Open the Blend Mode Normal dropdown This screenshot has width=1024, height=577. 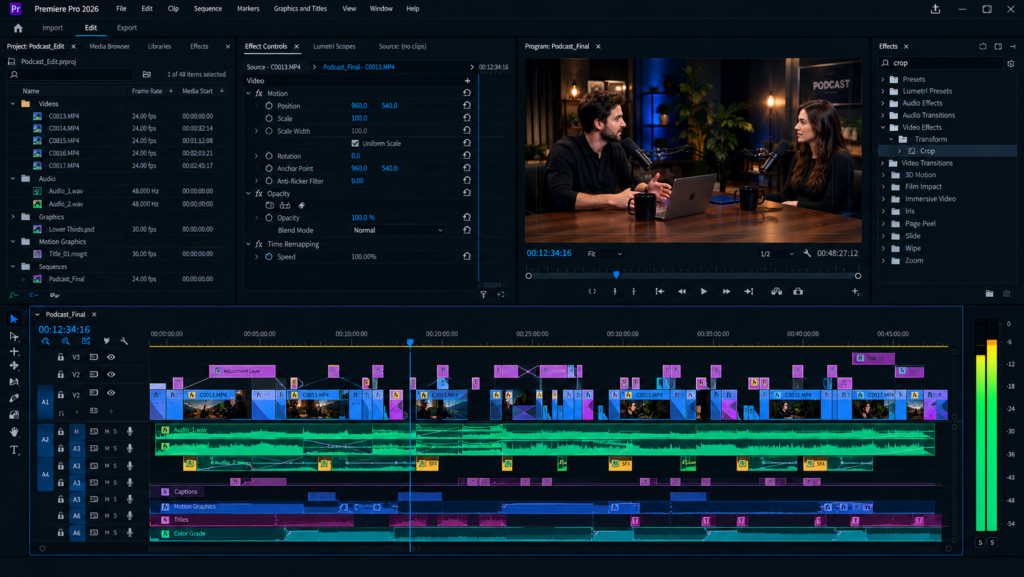(398, 230)
